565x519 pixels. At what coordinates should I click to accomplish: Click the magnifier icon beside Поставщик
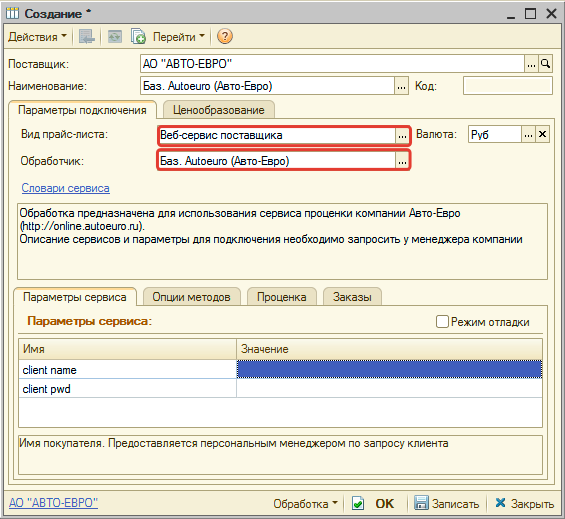(546, 64)
